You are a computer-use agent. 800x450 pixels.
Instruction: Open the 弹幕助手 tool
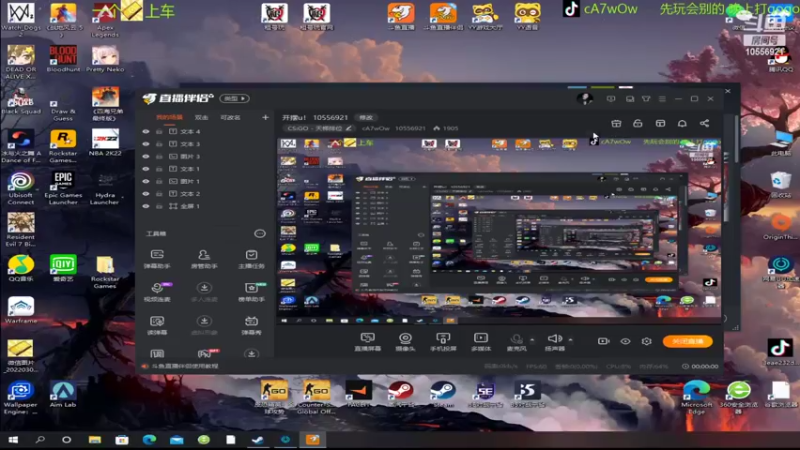click(157, 259)
